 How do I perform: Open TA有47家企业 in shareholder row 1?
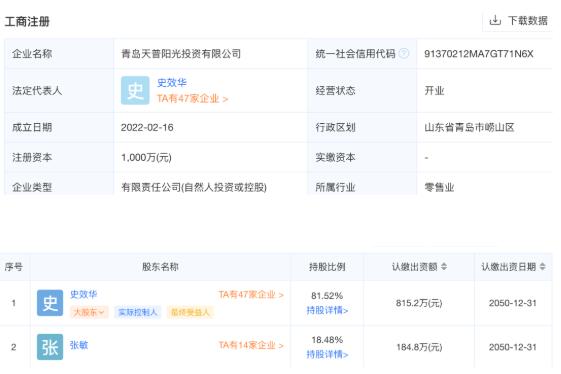[251, 295]
